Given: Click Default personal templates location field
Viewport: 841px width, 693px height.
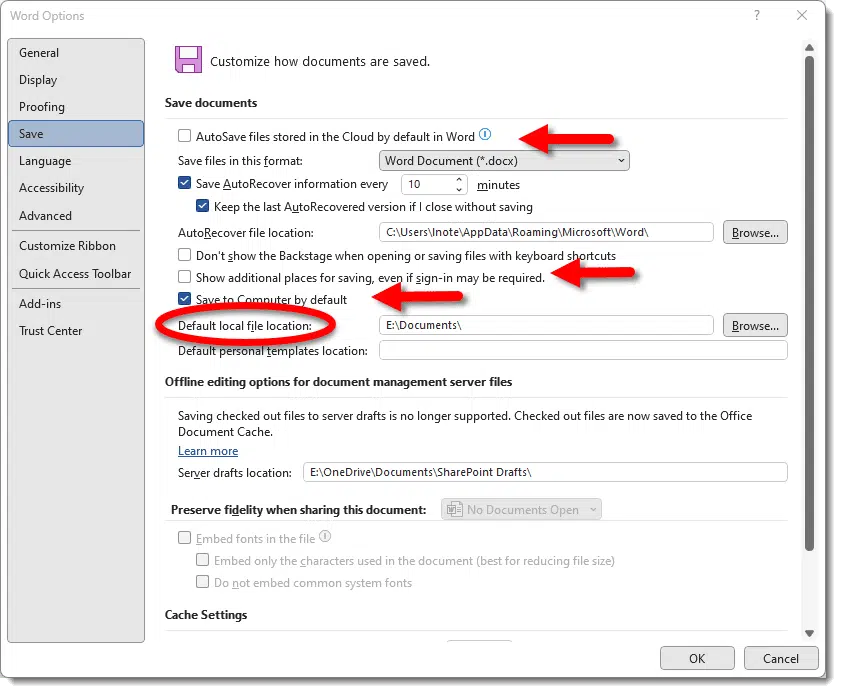Looking at the screenshot, I should coord(583,350).
